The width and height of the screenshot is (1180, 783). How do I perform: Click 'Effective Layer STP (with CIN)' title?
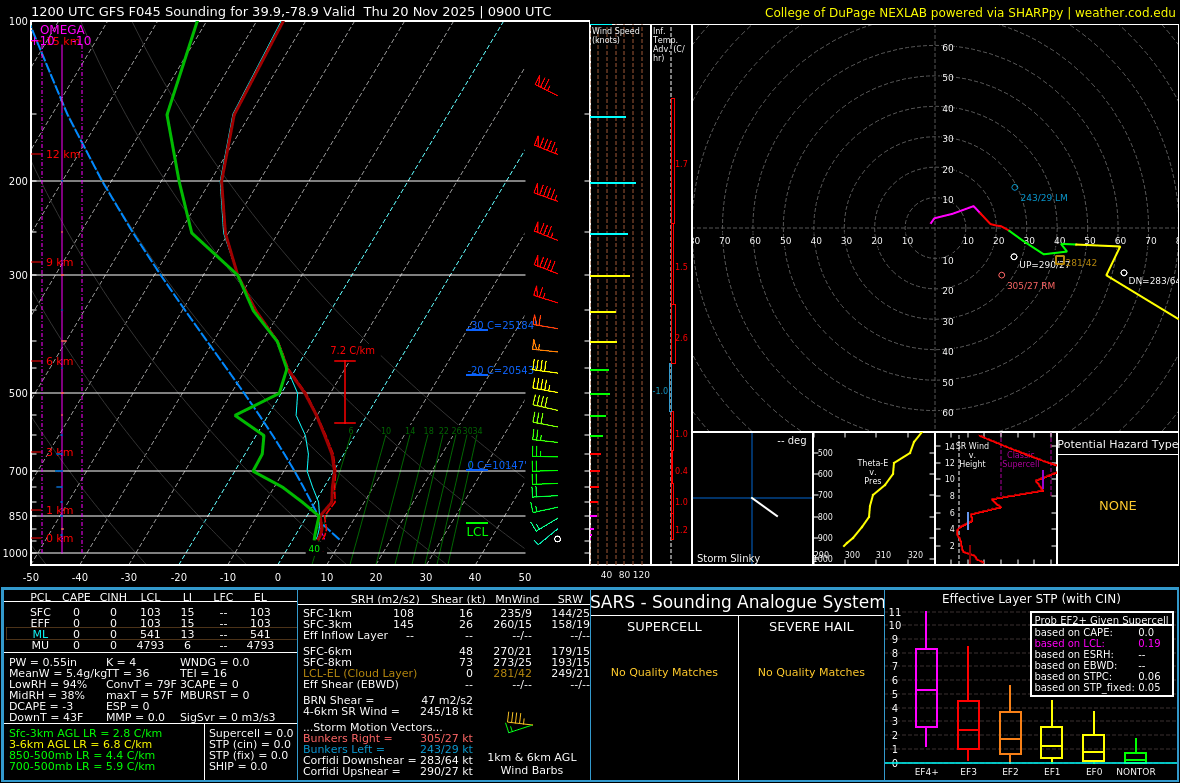click(1031, 599)
